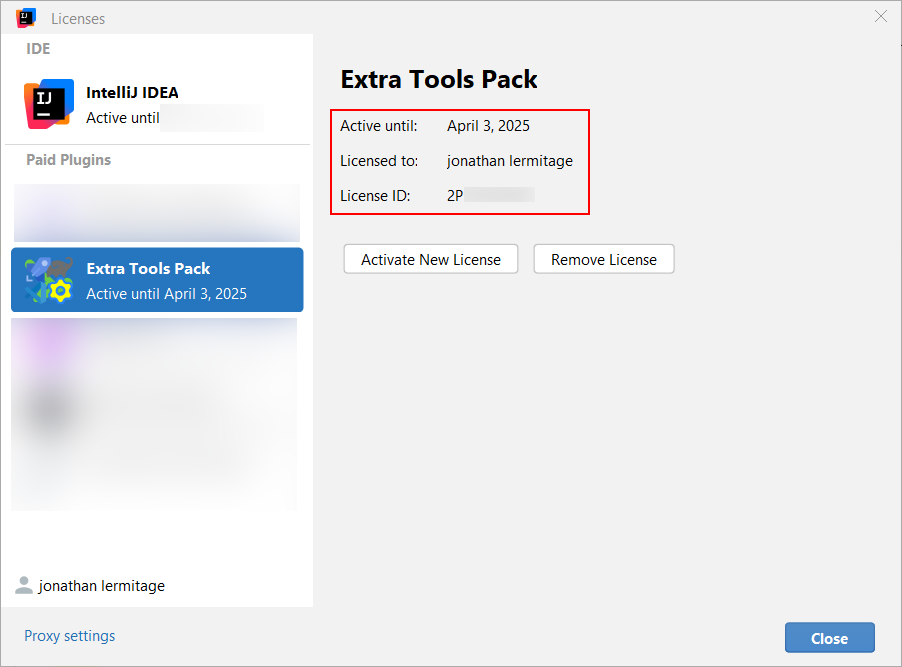This screenshot has height=667, width=902.
Task: Click the 'Active until:' label
Action: coord(379,126)
